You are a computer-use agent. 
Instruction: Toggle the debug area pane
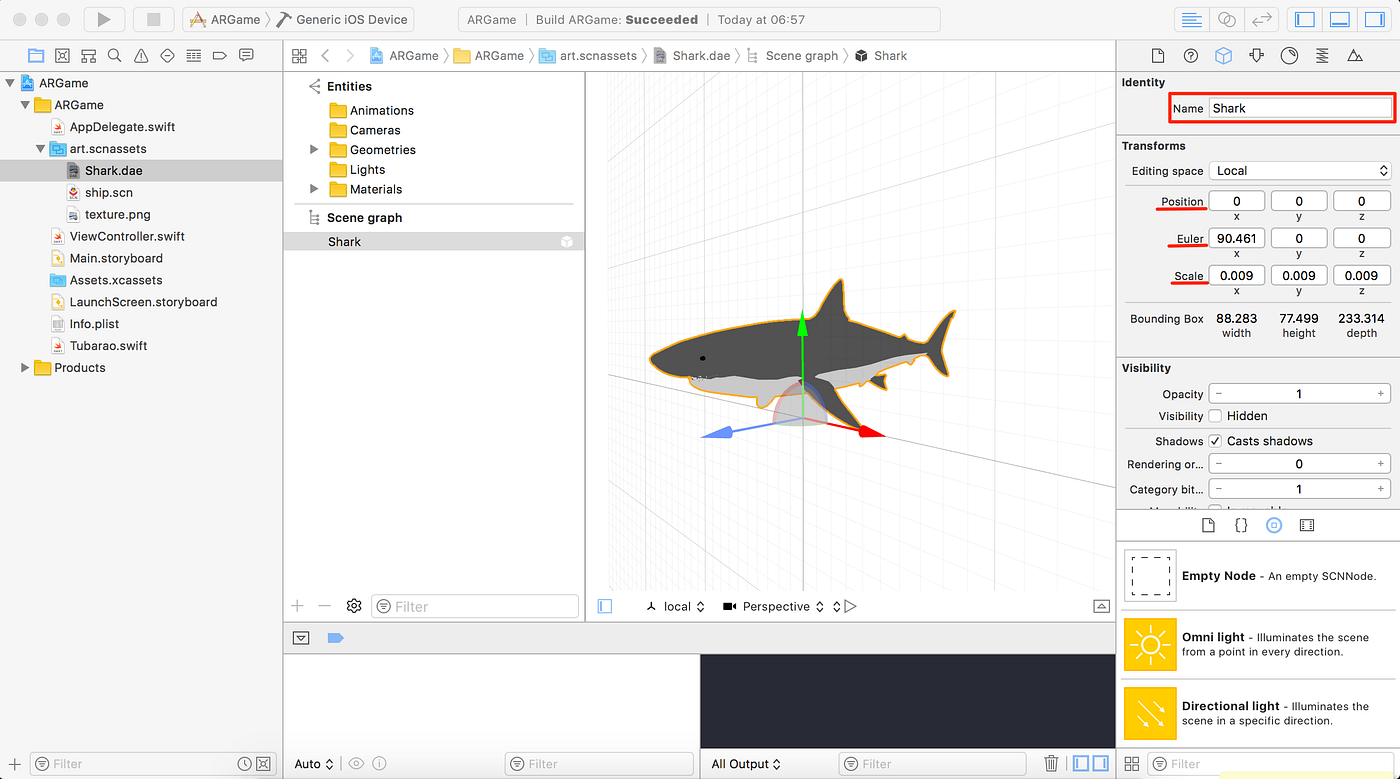point(1340,19)
